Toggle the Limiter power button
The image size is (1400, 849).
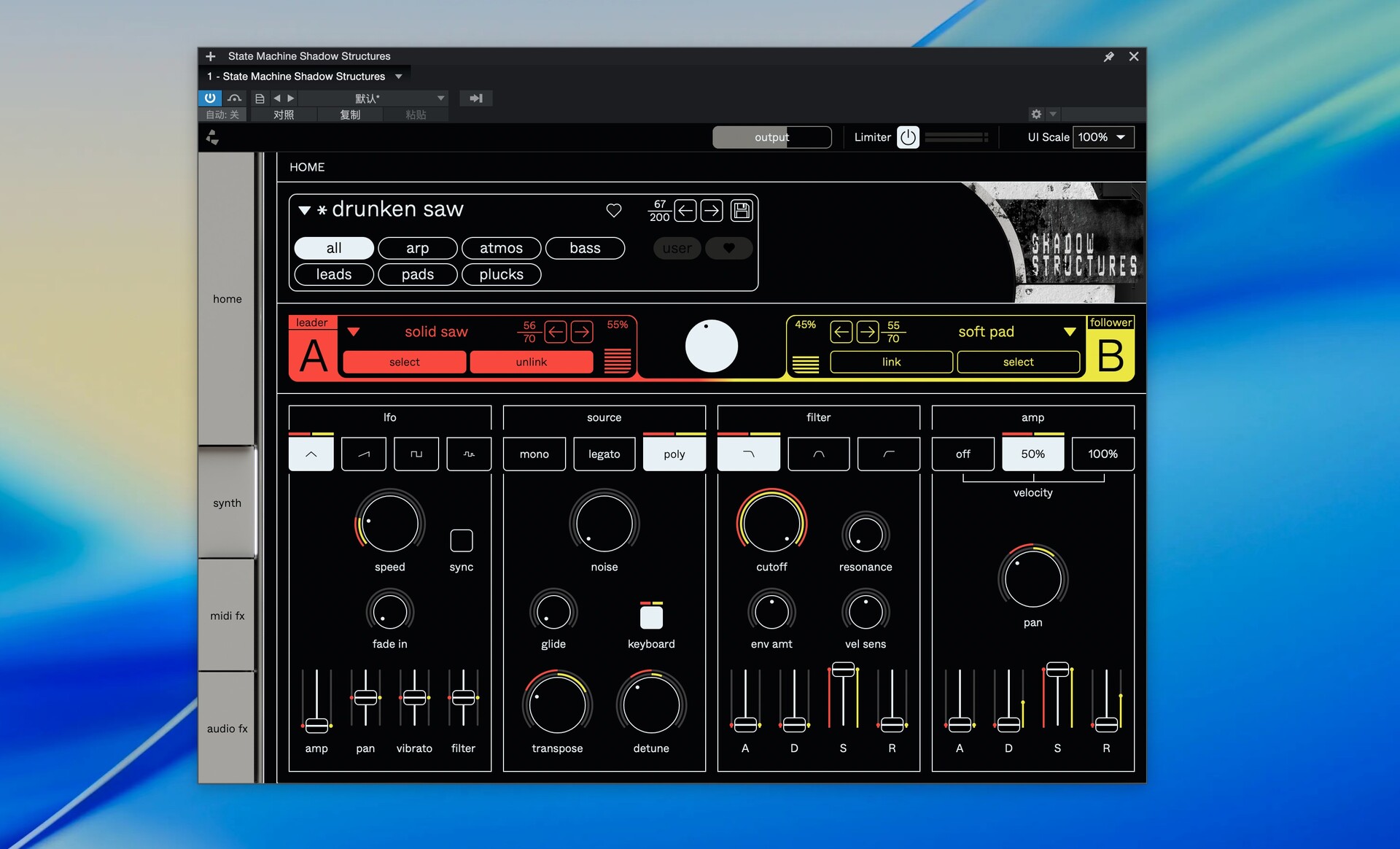point(908,137)
